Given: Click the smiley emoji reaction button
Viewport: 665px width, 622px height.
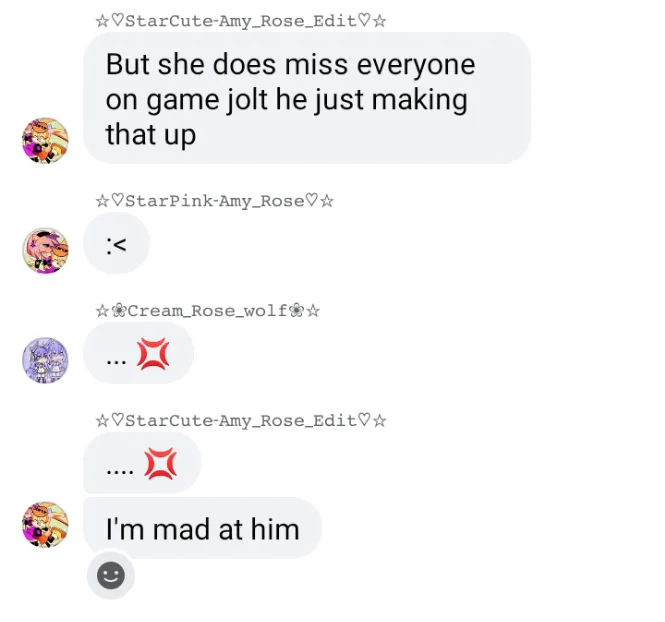Looking at the screenshot, I should click(x=111, y=575).
